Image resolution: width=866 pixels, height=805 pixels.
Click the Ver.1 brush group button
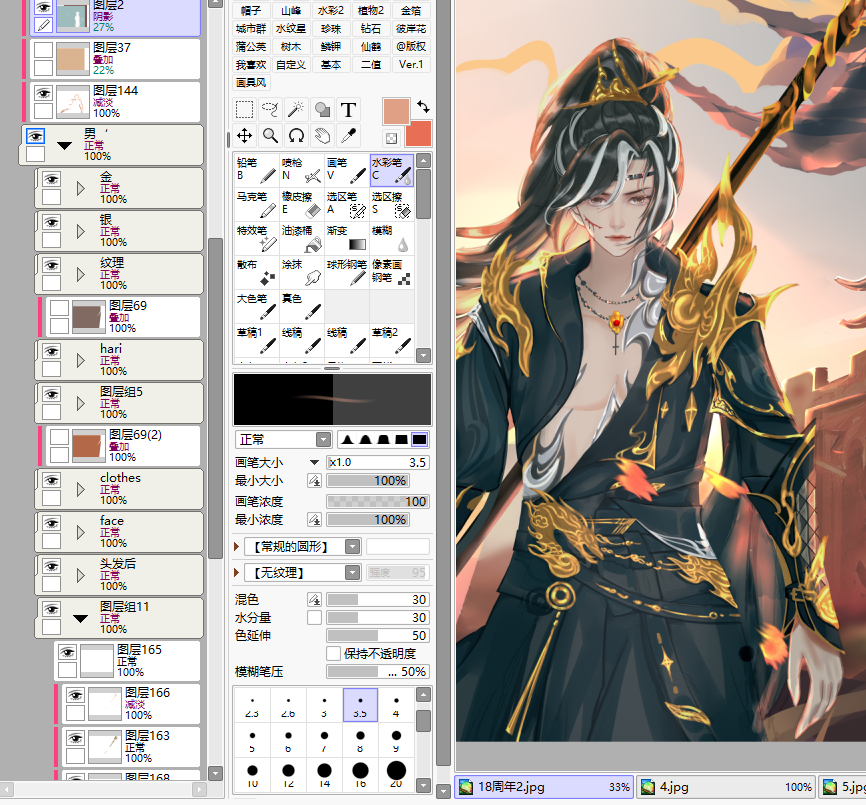[411, 65]
